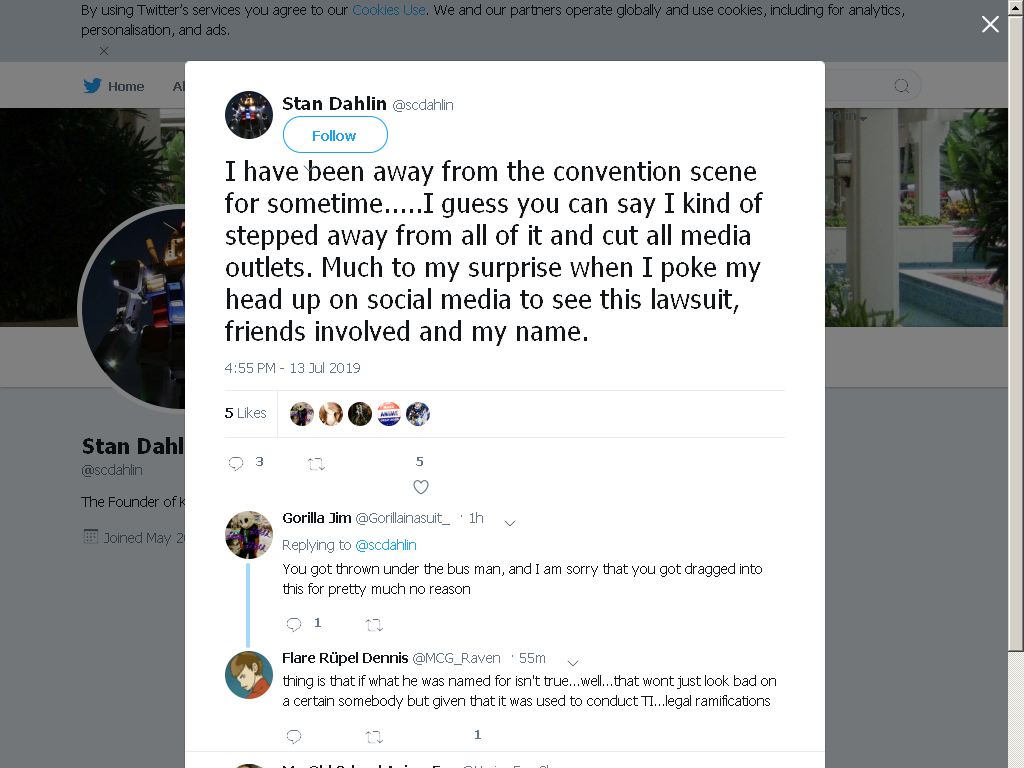Reply to Flare Rüpel Dennis's tweet

click(x=294, y=737)
